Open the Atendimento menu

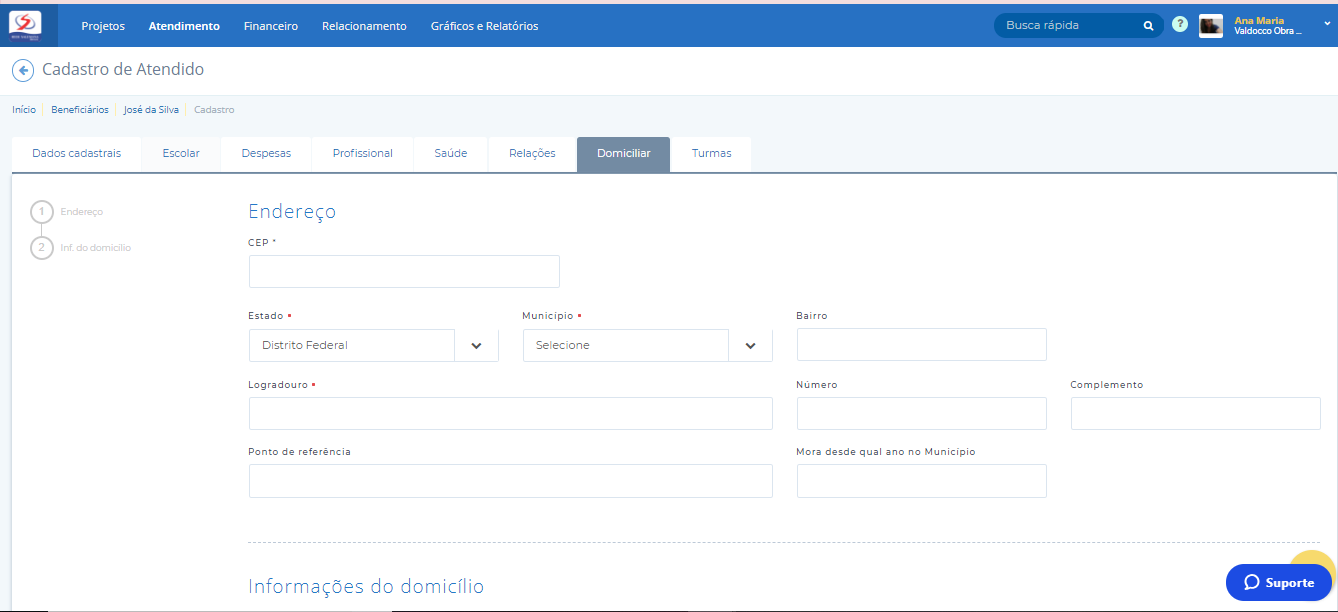point(184,26)
